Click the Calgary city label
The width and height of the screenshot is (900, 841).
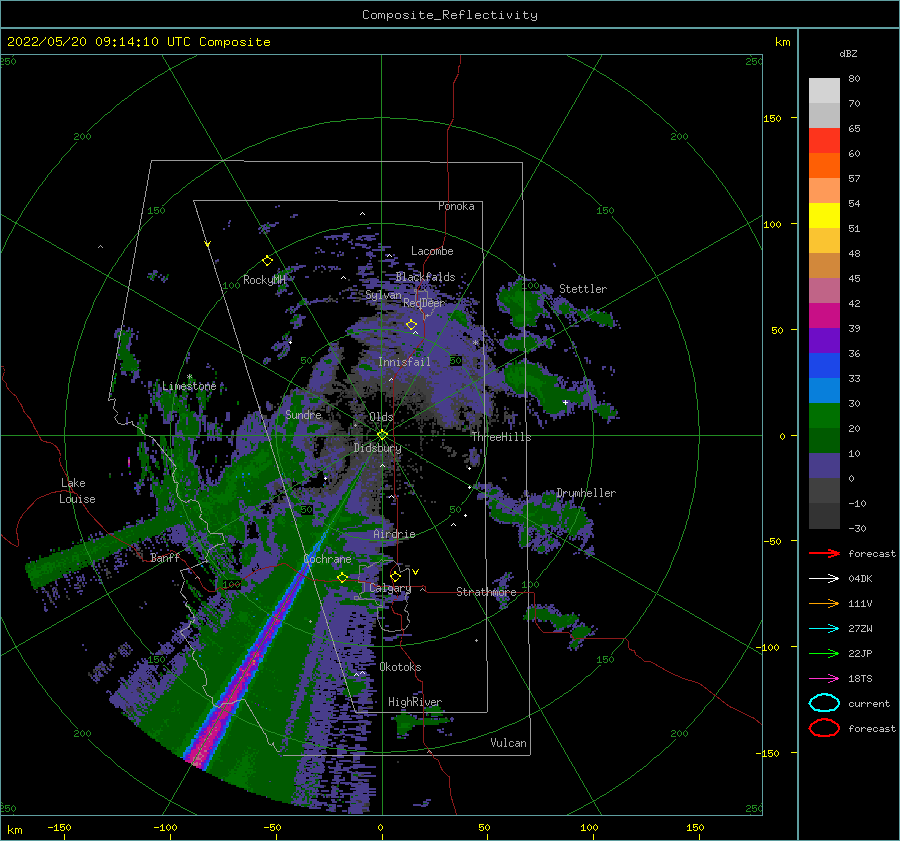point(390,588)
